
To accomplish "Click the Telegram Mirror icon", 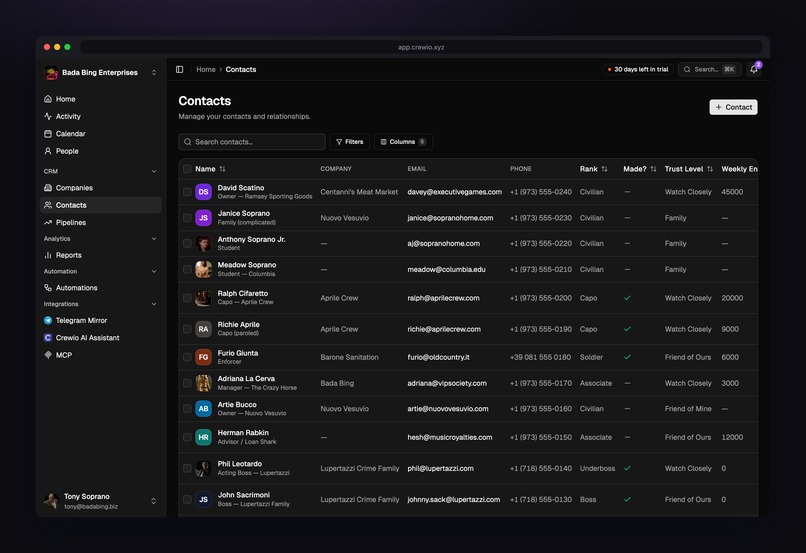I will pyautogui.click(x=48, y=320).
